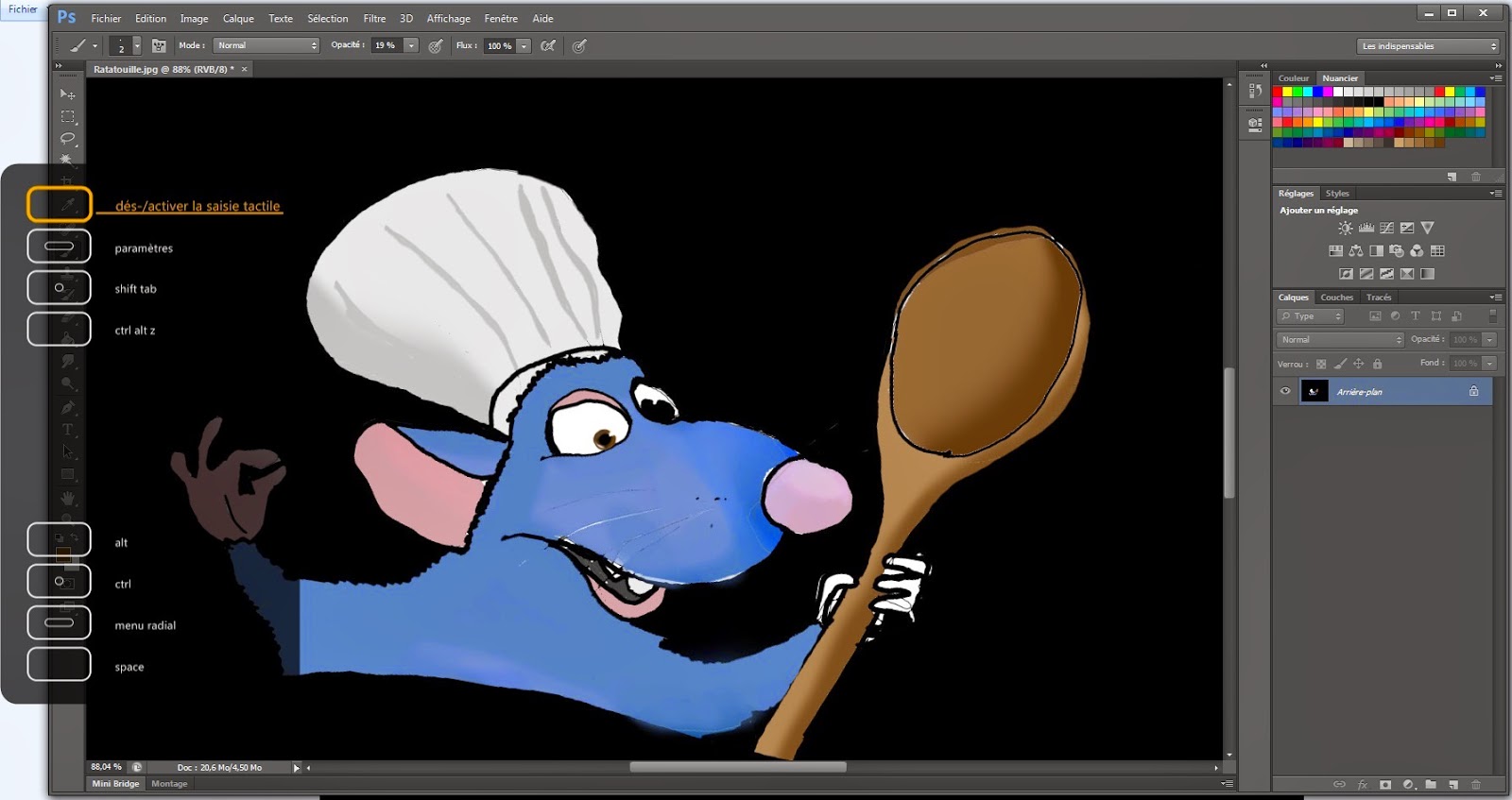Open the Mini Bridge tab
Viewport: 1512px width, 800px height.
coord(115,784)
